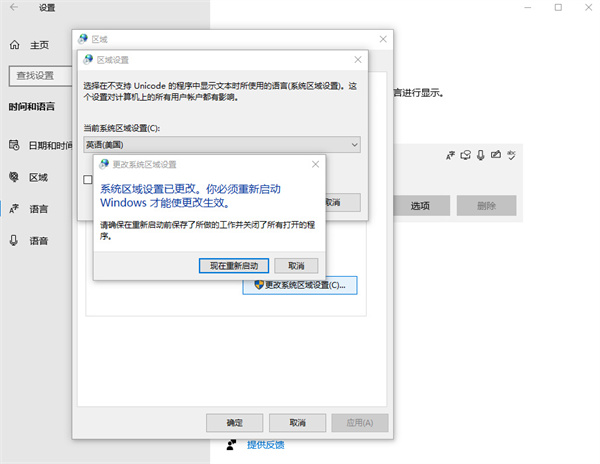This screenshot has height=464, width=600.
Task: Close the 区域设置 dialog
Action: click(x=358, y=60)
